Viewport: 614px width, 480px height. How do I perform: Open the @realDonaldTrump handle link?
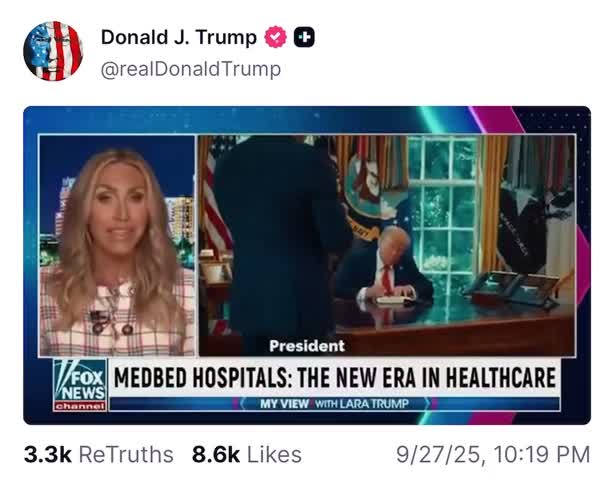click(191, 69)
